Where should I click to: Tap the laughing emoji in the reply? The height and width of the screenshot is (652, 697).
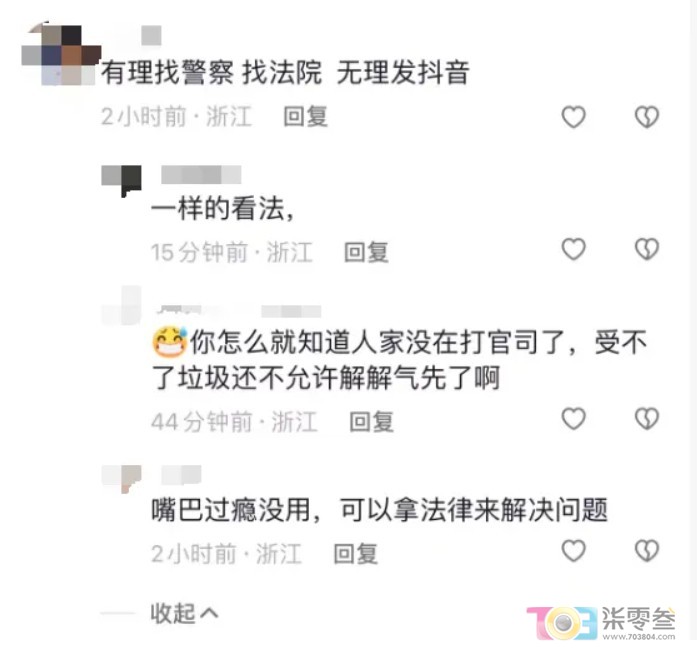(x=169, y=342)
